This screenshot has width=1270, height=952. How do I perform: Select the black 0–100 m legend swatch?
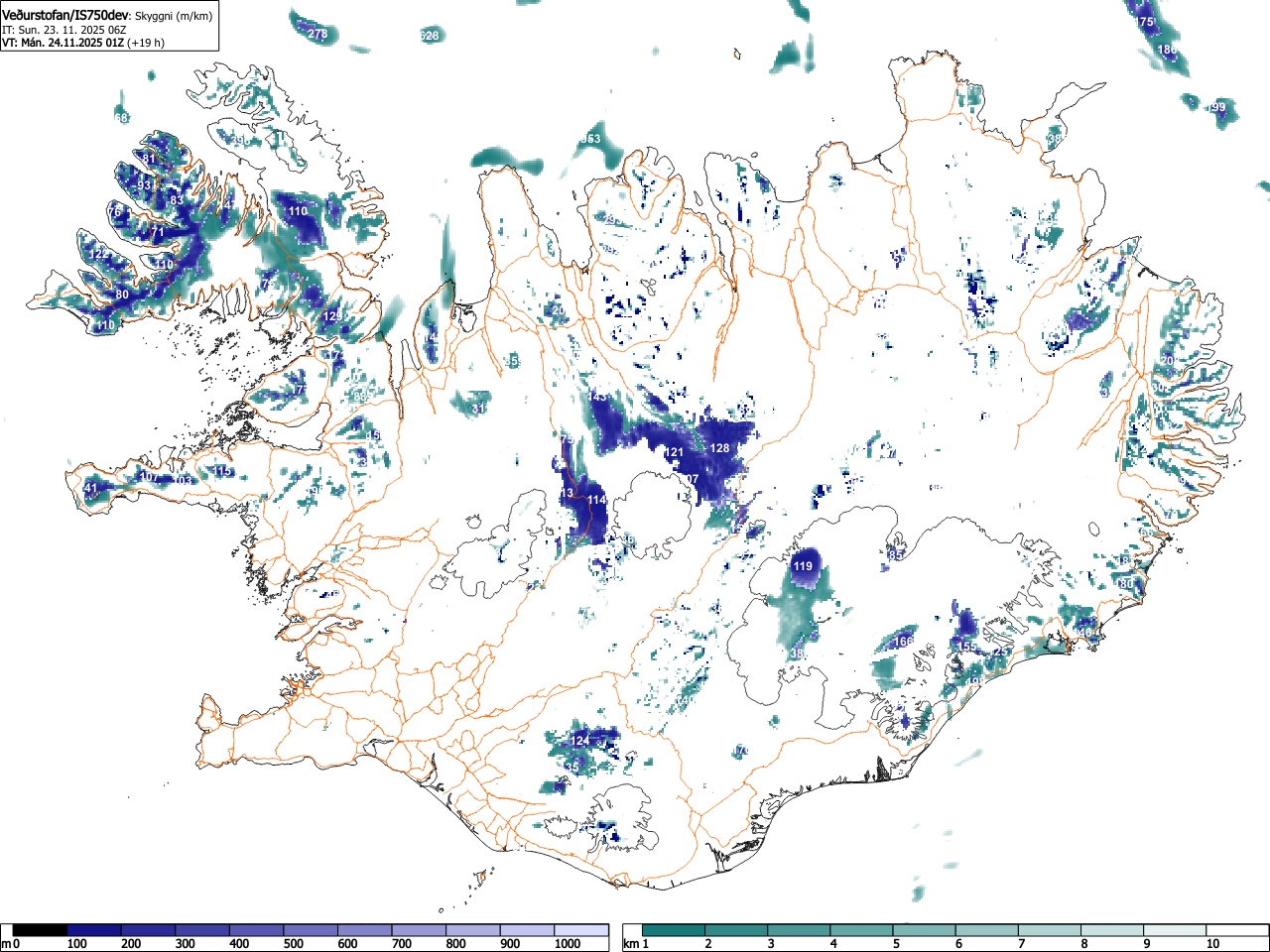(x=40, y=930)
